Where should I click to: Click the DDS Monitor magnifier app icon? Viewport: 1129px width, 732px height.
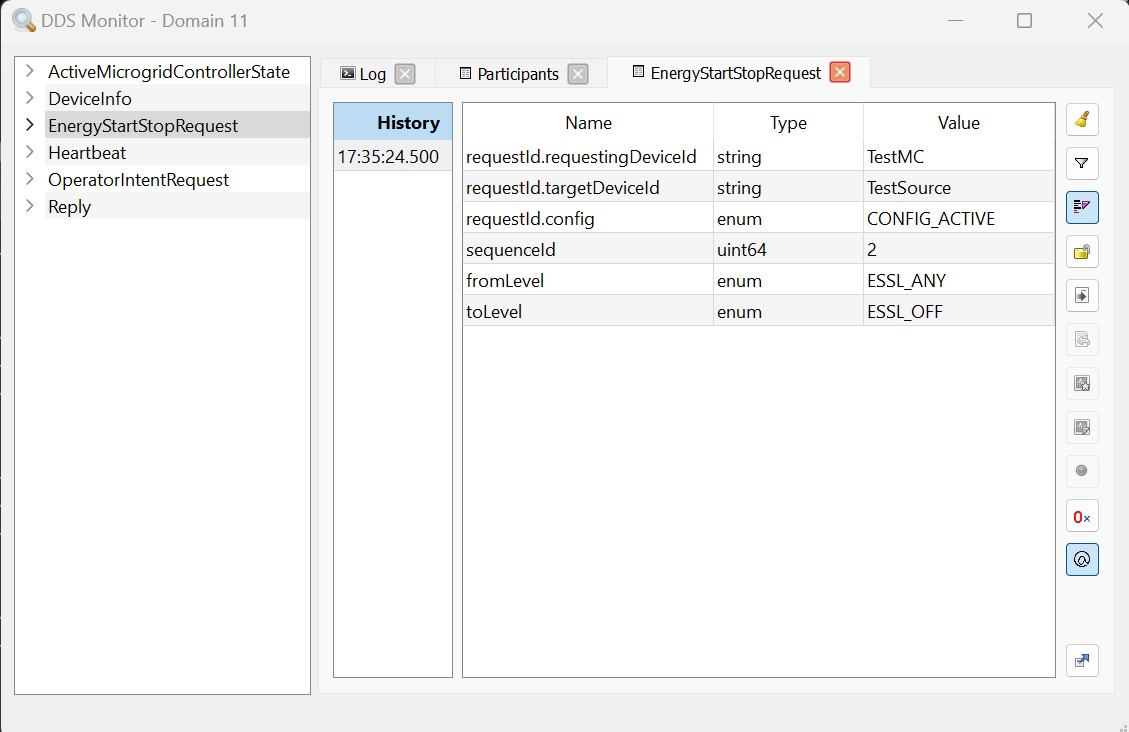24,20
